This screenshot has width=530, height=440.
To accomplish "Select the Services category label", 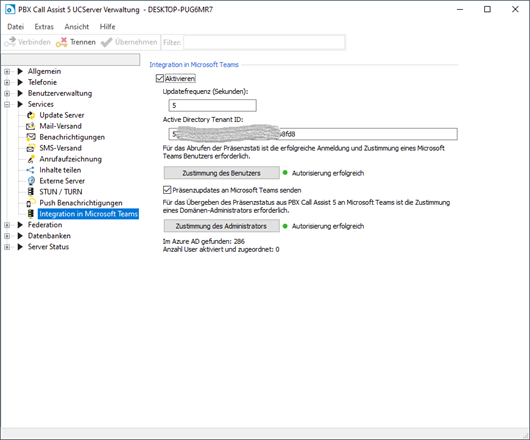I will (x=41, y=104).
